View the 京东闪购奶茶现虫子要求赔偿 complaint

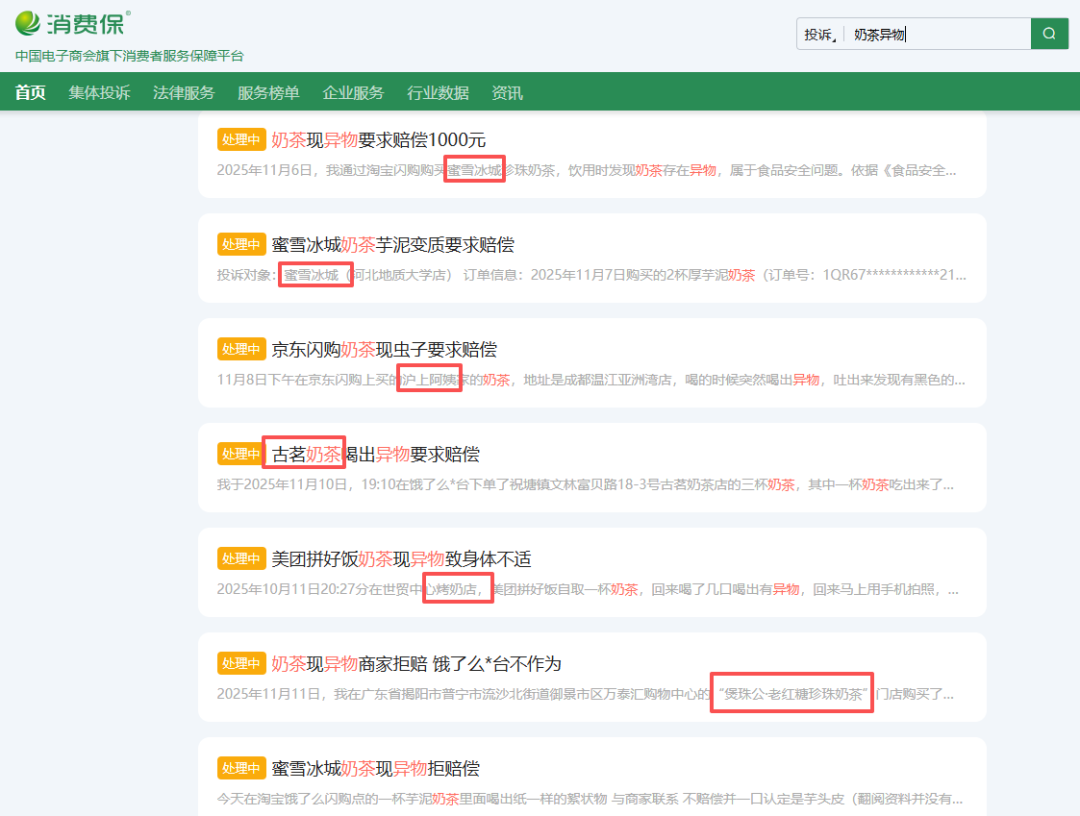click(384, 350)
